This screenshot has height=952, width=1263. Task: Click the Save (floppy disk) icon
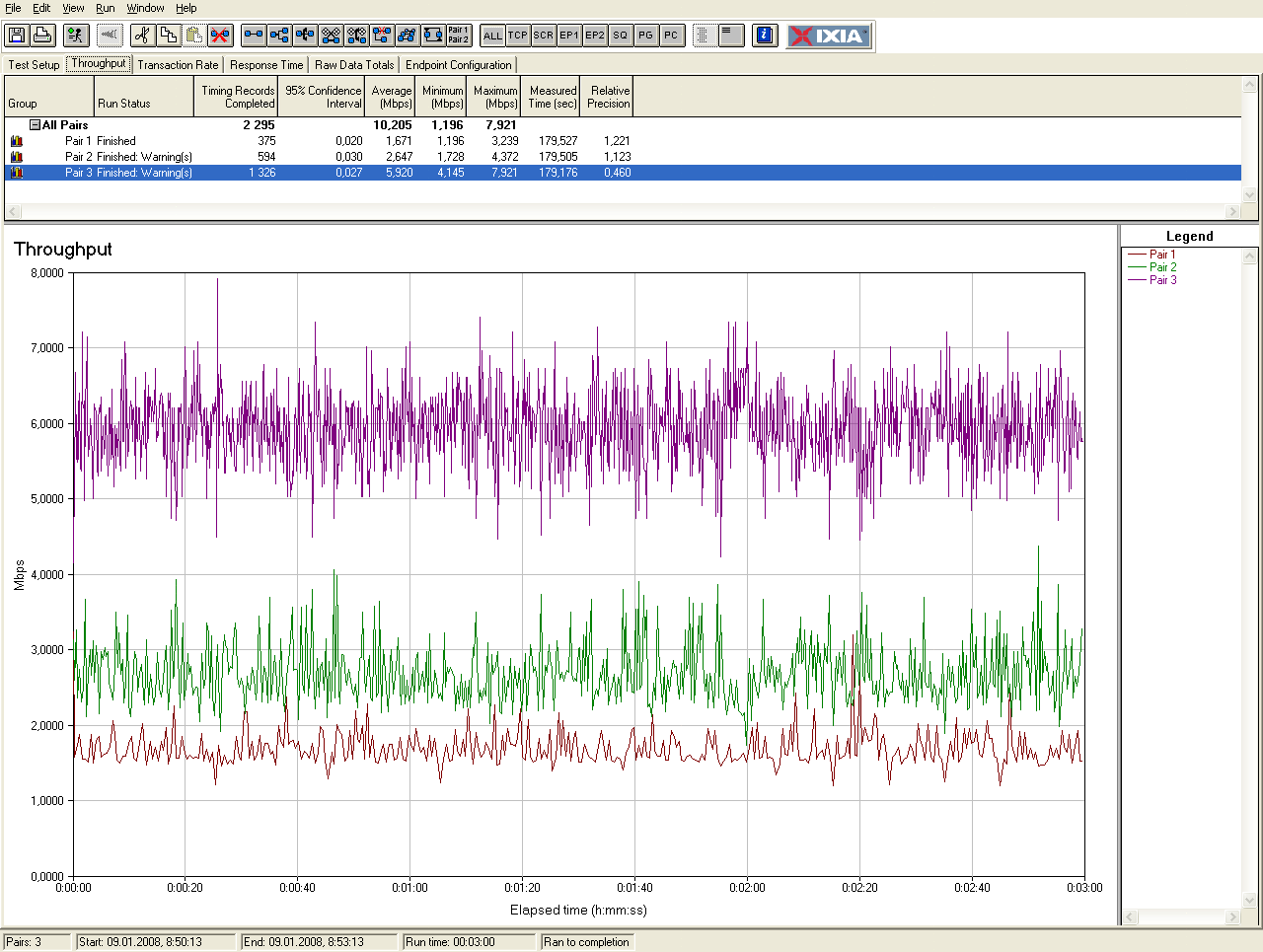click(17, 36)
